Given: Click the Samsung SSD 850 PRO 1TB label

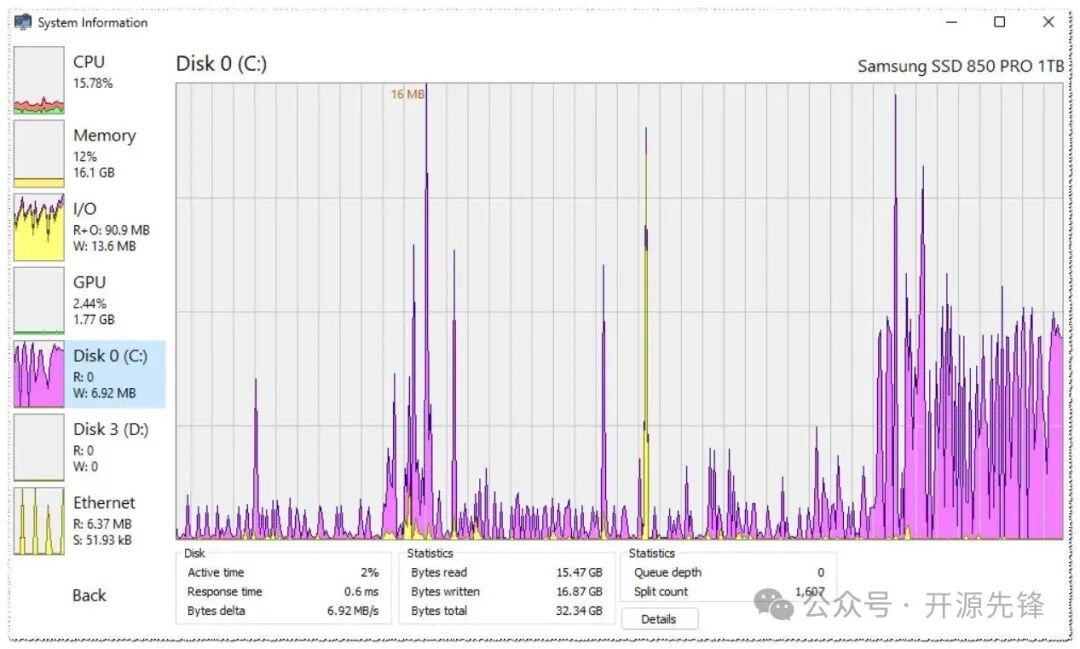Looking at the screenshot, I should point(960,66).
